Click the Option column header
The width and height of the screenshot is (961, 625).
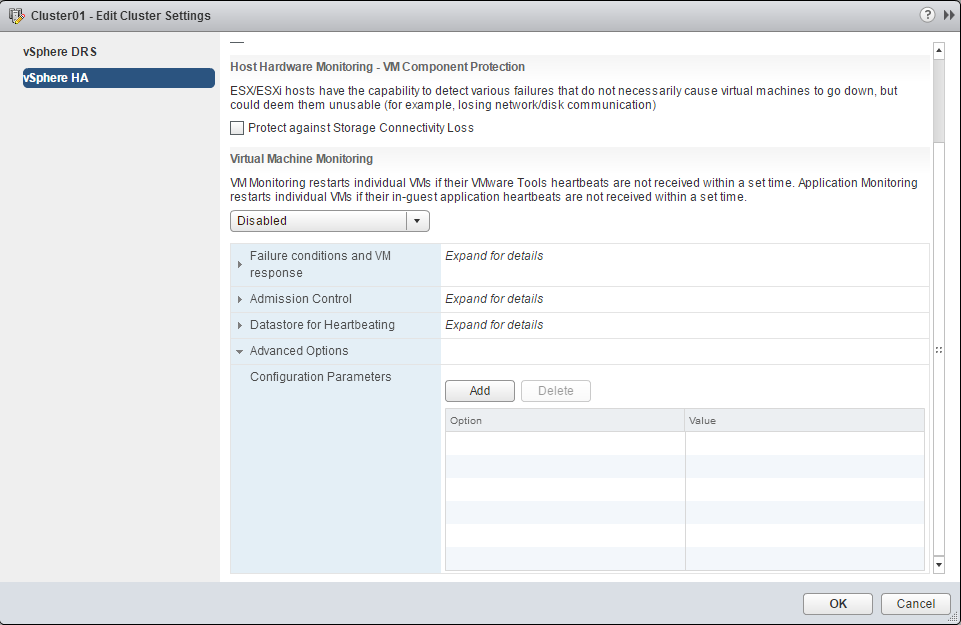click(x=564, y=421)
